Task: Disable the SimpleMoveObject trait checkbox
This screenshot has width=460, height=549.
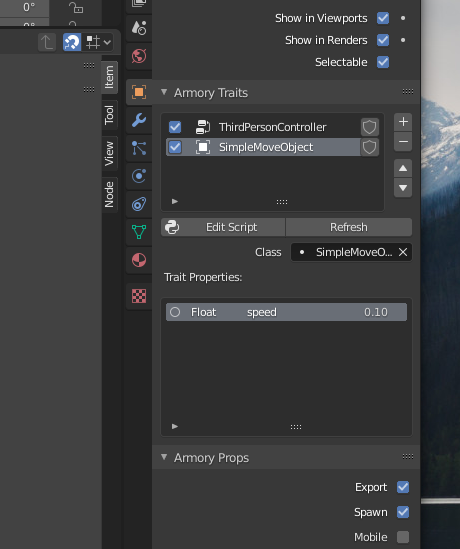Action: tap(175, 147)
